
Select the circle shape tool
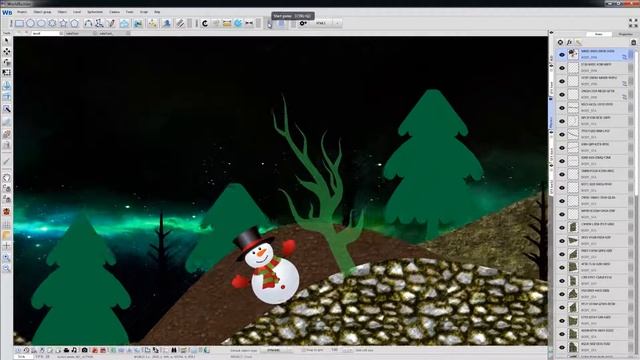coord(30,23)
